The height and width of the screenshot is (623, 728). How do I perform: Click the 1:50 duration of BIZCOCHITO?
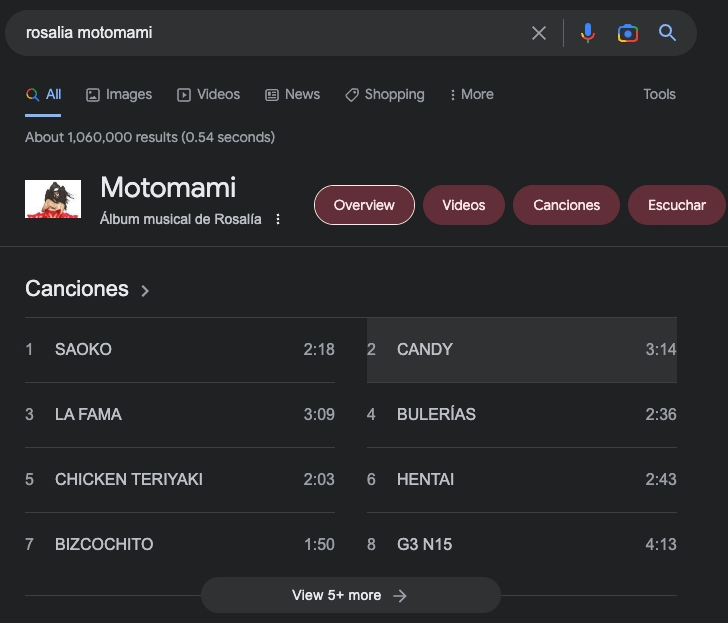(319, 545)
